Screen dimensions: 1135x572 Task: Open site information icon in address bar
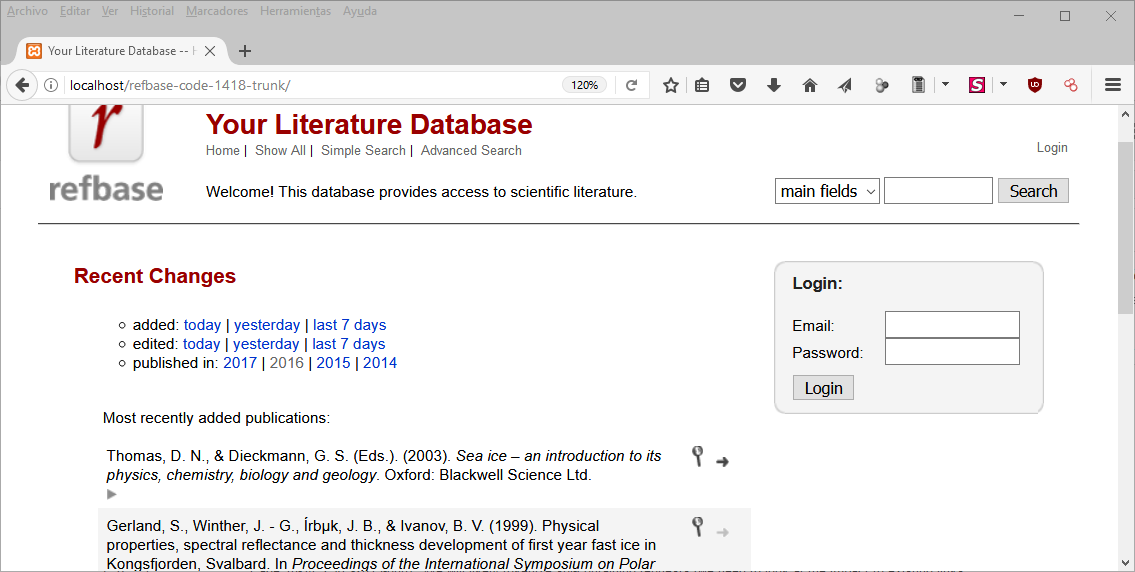click(51, 85)
